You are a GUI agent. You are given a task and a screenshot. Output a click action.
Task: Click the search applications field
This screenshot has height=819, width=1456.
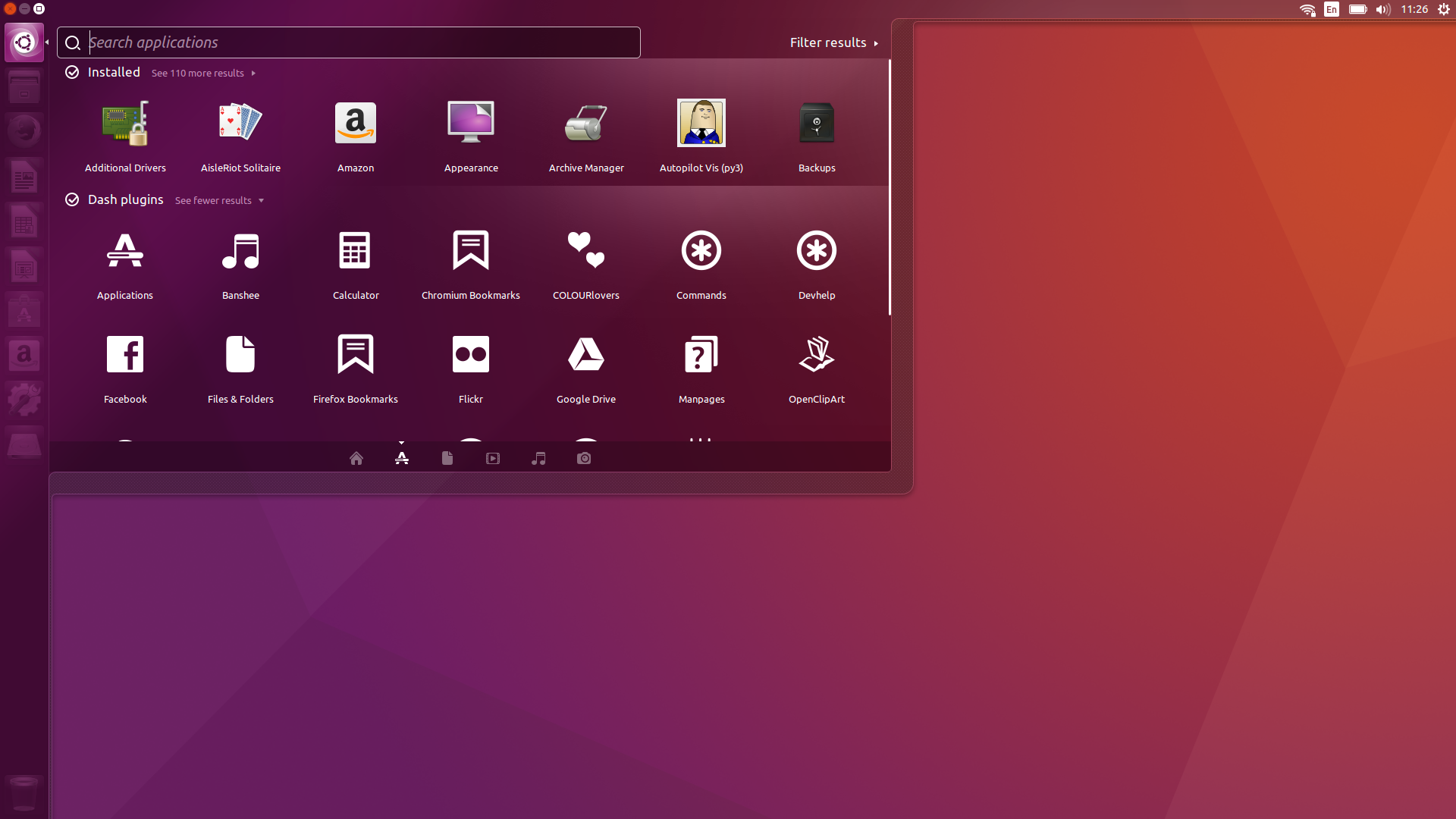coord(349,42)
